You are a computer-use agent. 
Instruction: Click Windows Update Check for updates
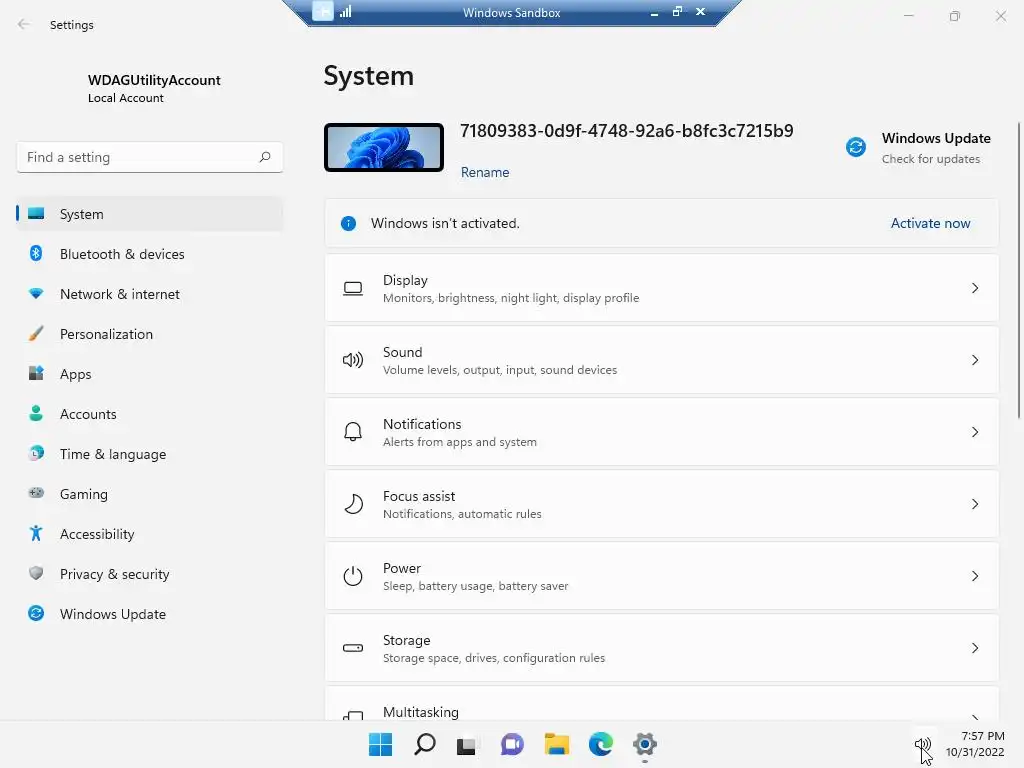[930, 159]
